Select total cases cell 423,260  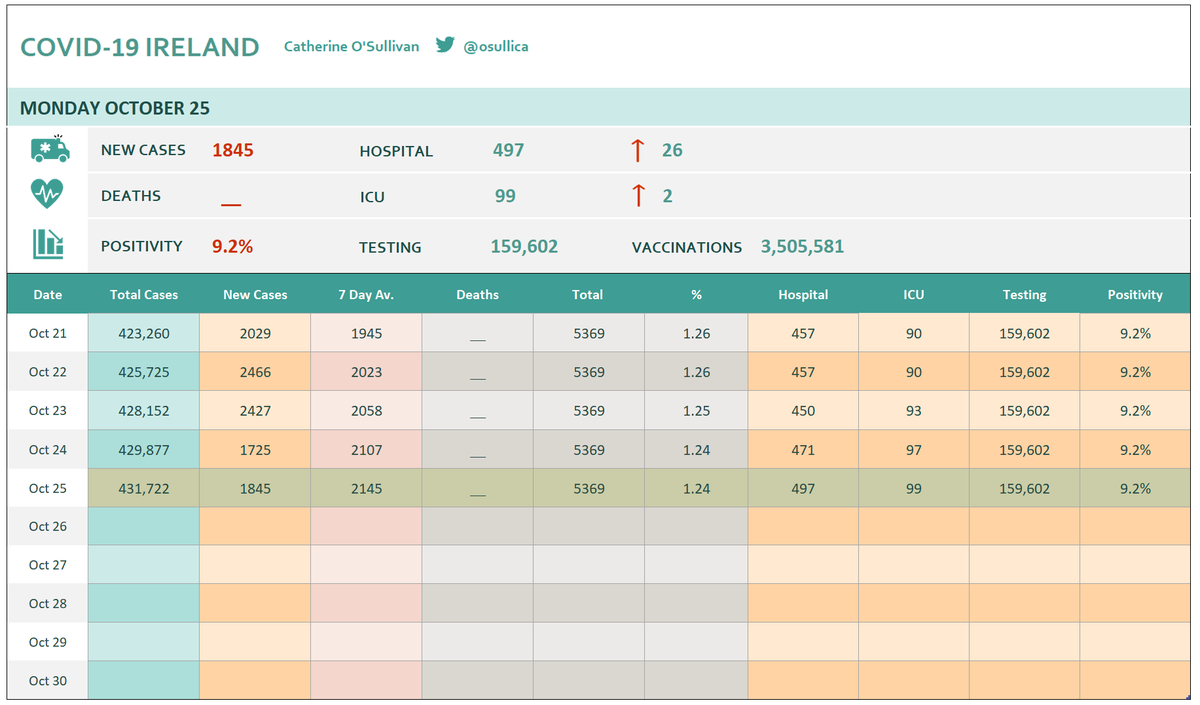click(x=144, y=333)
